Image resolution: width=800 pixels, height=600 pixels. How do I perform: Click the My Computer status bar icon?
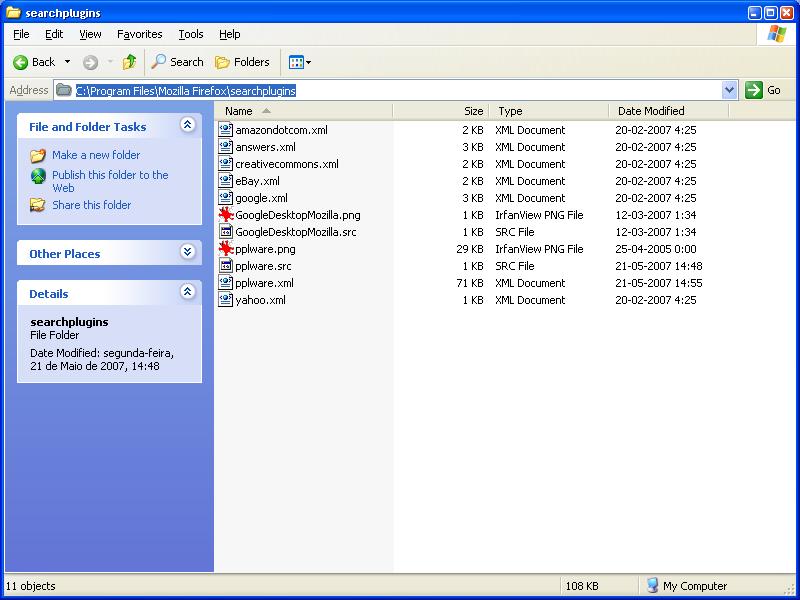[653, 585]
